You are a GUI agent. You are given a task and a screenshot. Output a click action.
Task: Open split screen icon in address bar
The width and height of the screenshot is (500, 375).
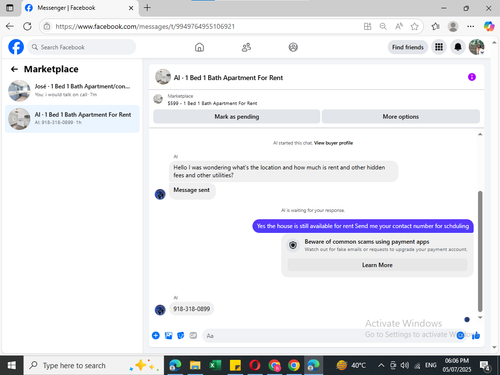[x=367, y=26]
